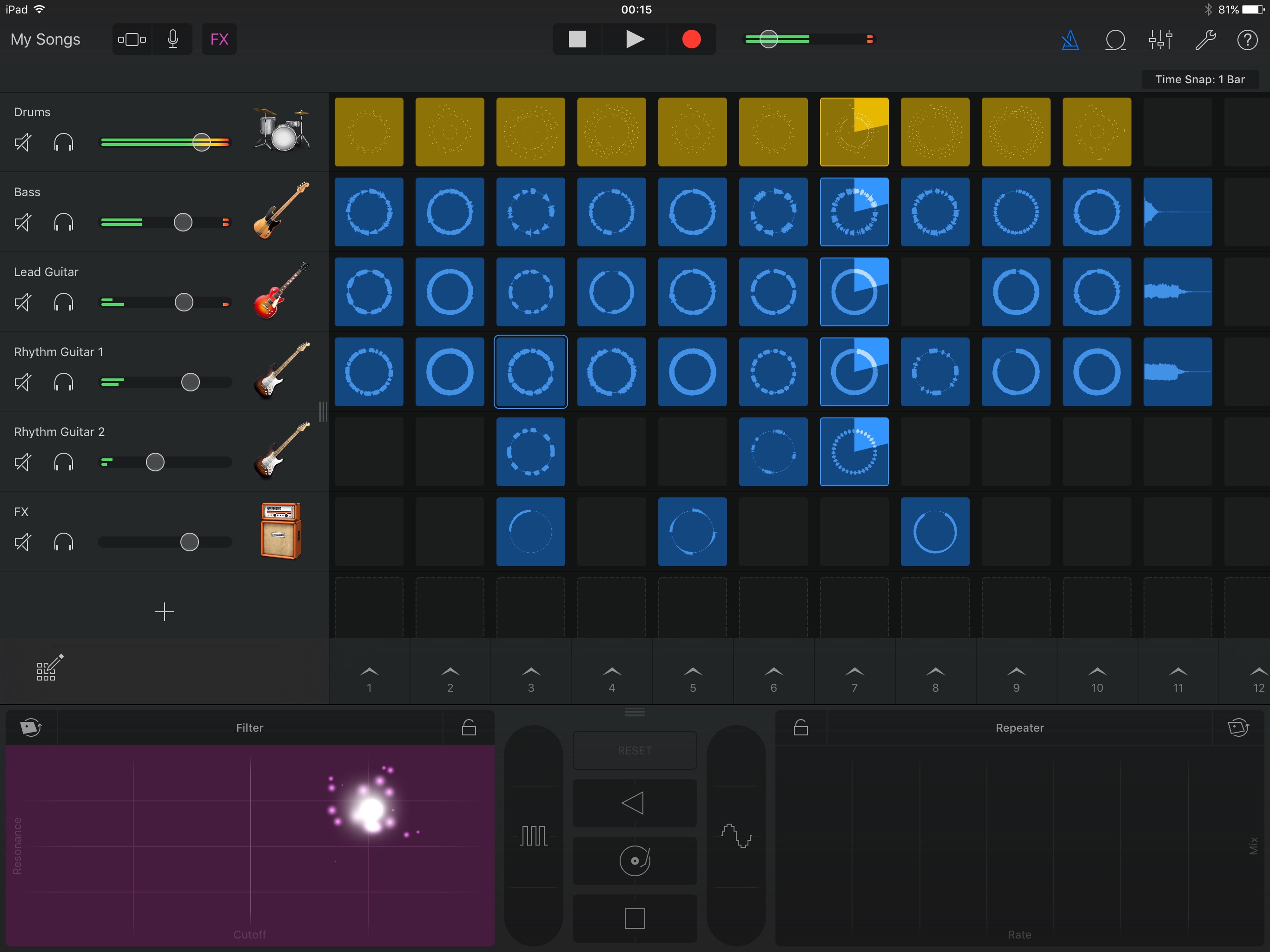
Task: Click the Repeater panel lock icon
Action: (800, 727)
